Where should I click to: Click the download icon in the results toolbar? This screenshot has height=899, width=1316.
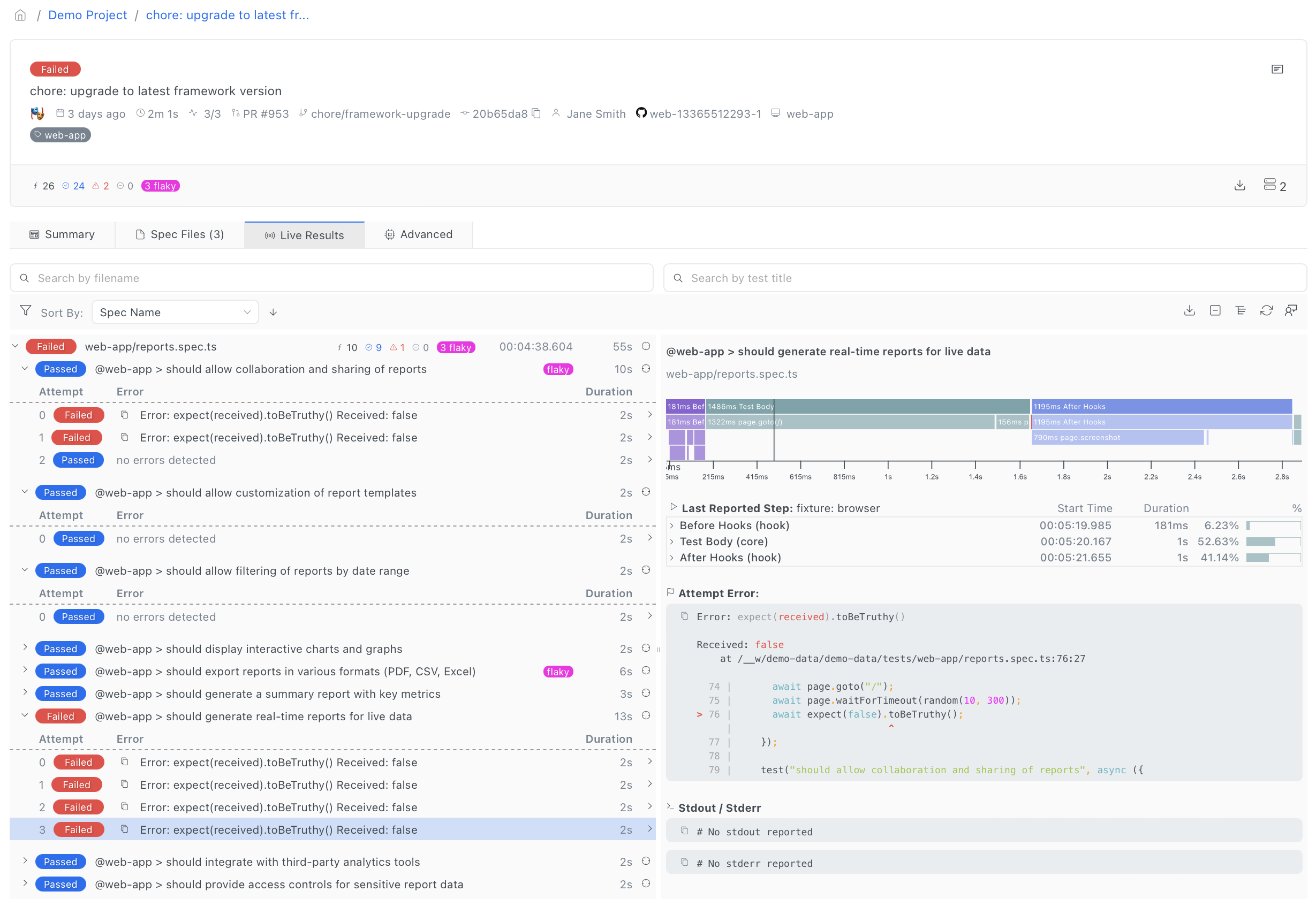[x=1189, y=310]
